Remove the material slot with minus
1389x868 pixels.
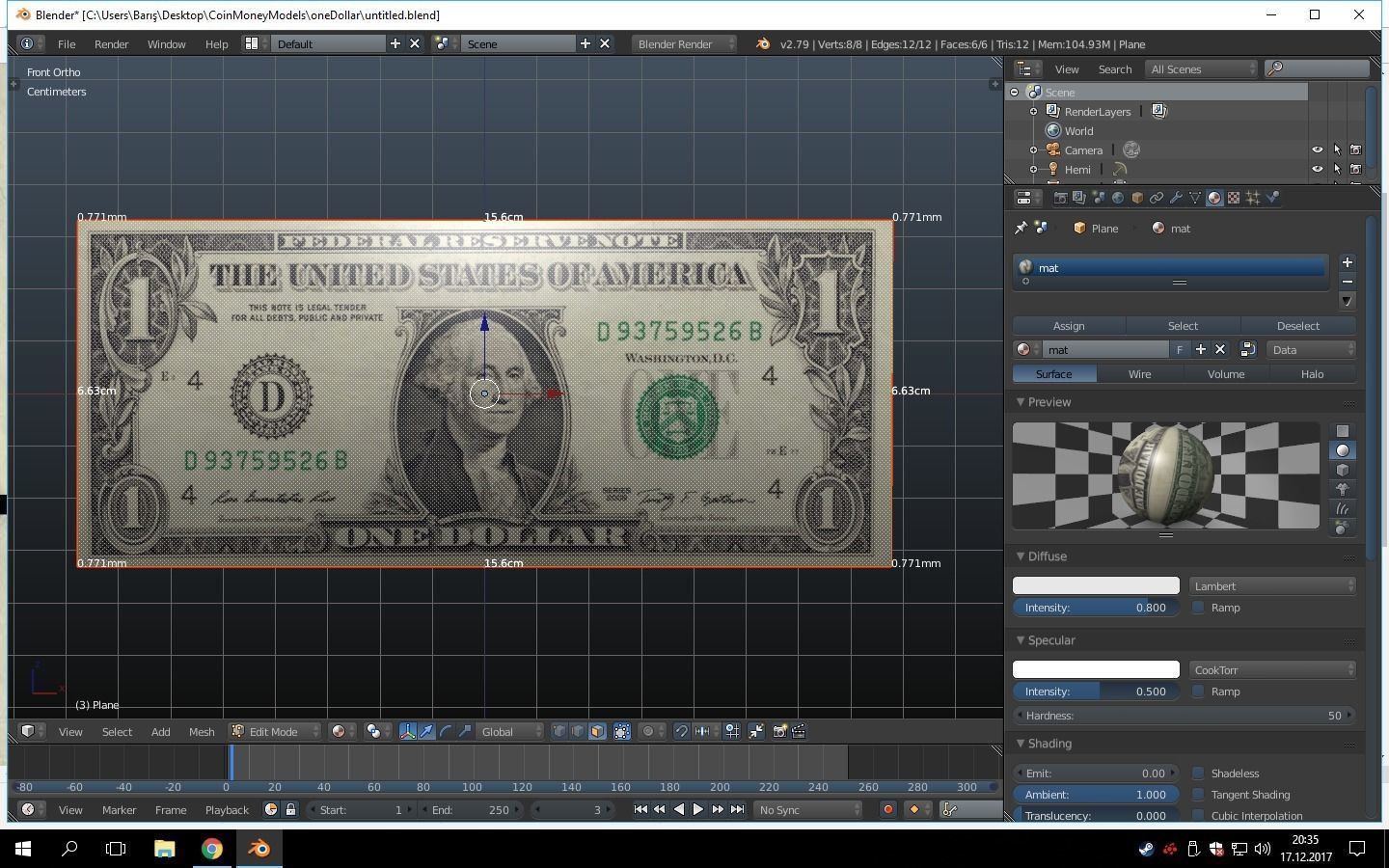point(1348,282)
